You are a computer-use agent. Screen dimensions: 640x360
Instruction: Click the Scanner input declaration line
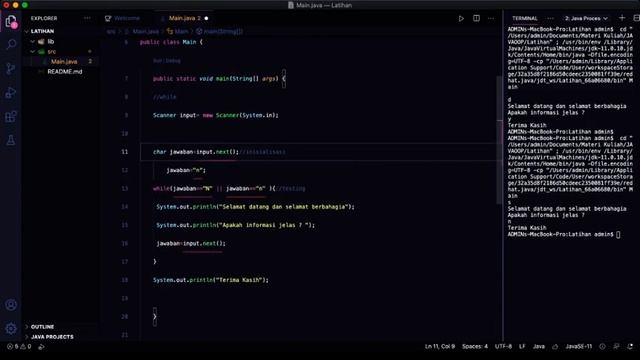[x=216, y=116]
